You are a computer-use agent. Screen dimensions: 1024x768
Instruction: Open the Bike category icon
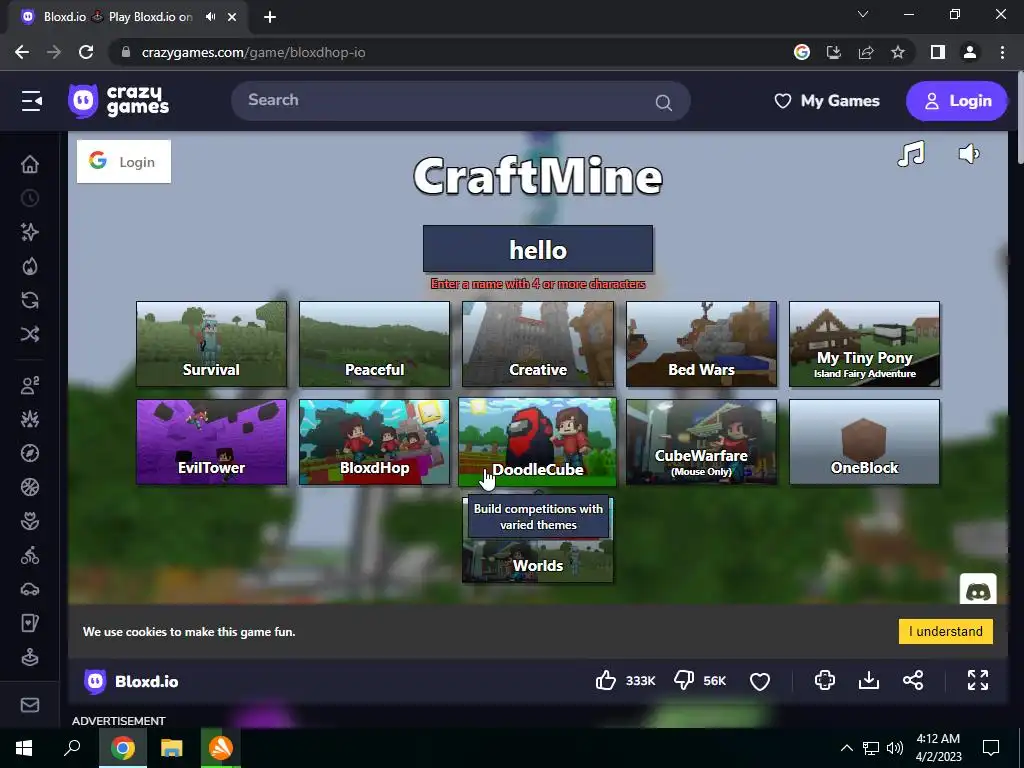30,556
